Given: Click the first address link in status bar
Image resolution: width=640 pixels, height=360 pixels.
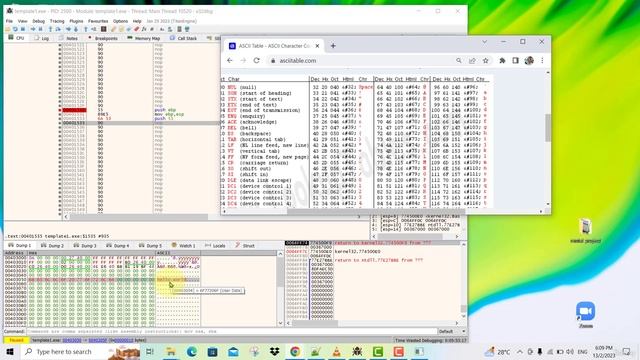Looking at the screenshot, I should coord(72,340).
